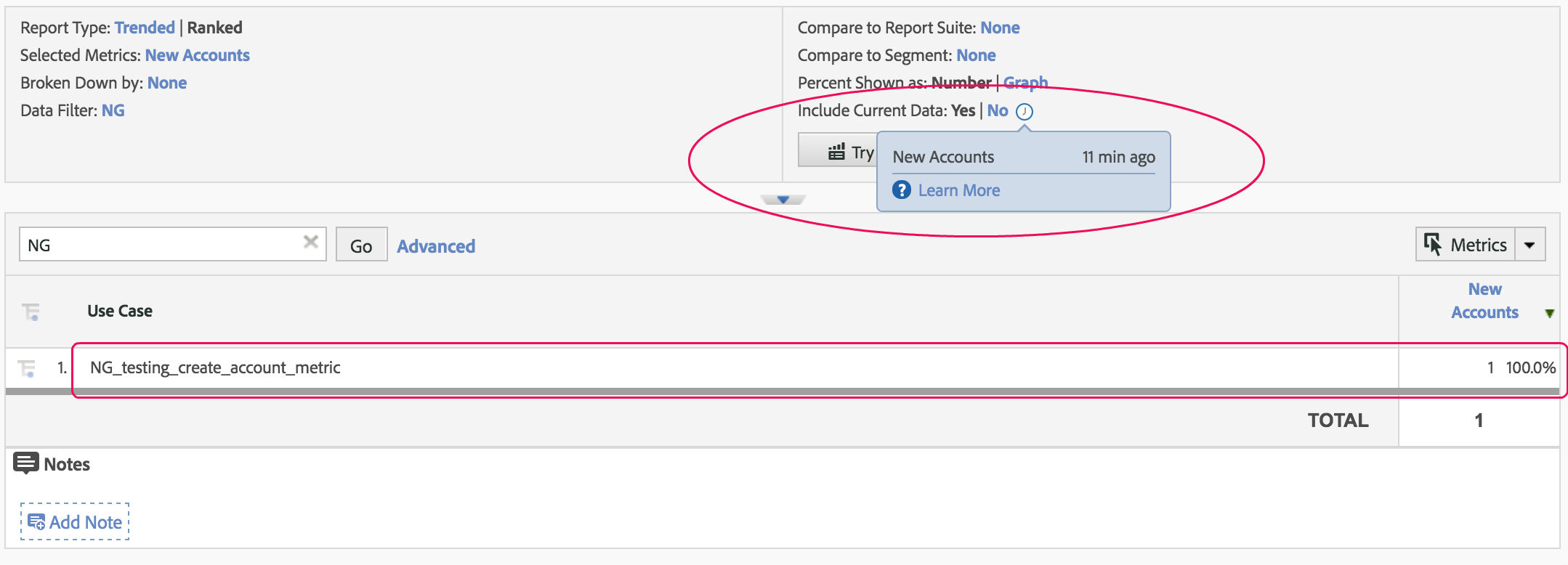
Task: Open the Learn More link
Action: (x=958, y=190)
